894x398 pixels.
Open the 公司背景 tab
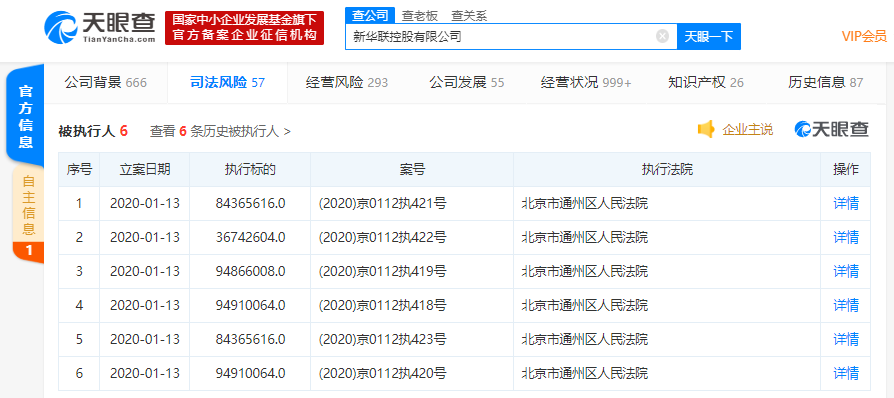(105, 83)
